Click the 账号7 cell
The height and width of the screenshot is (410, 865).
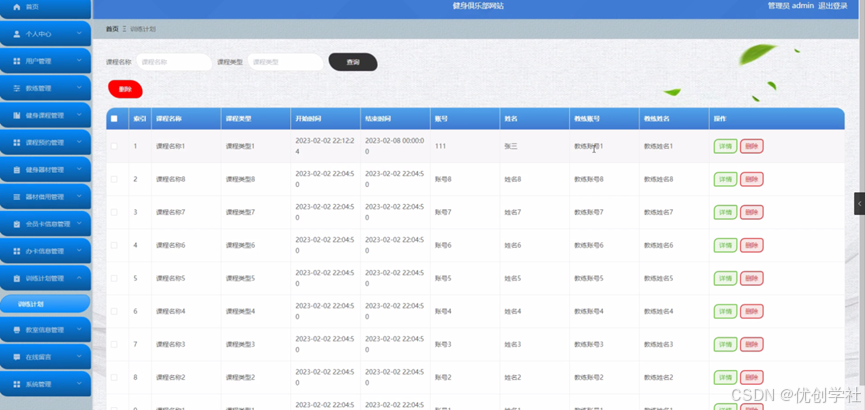[x=443, y=212]
